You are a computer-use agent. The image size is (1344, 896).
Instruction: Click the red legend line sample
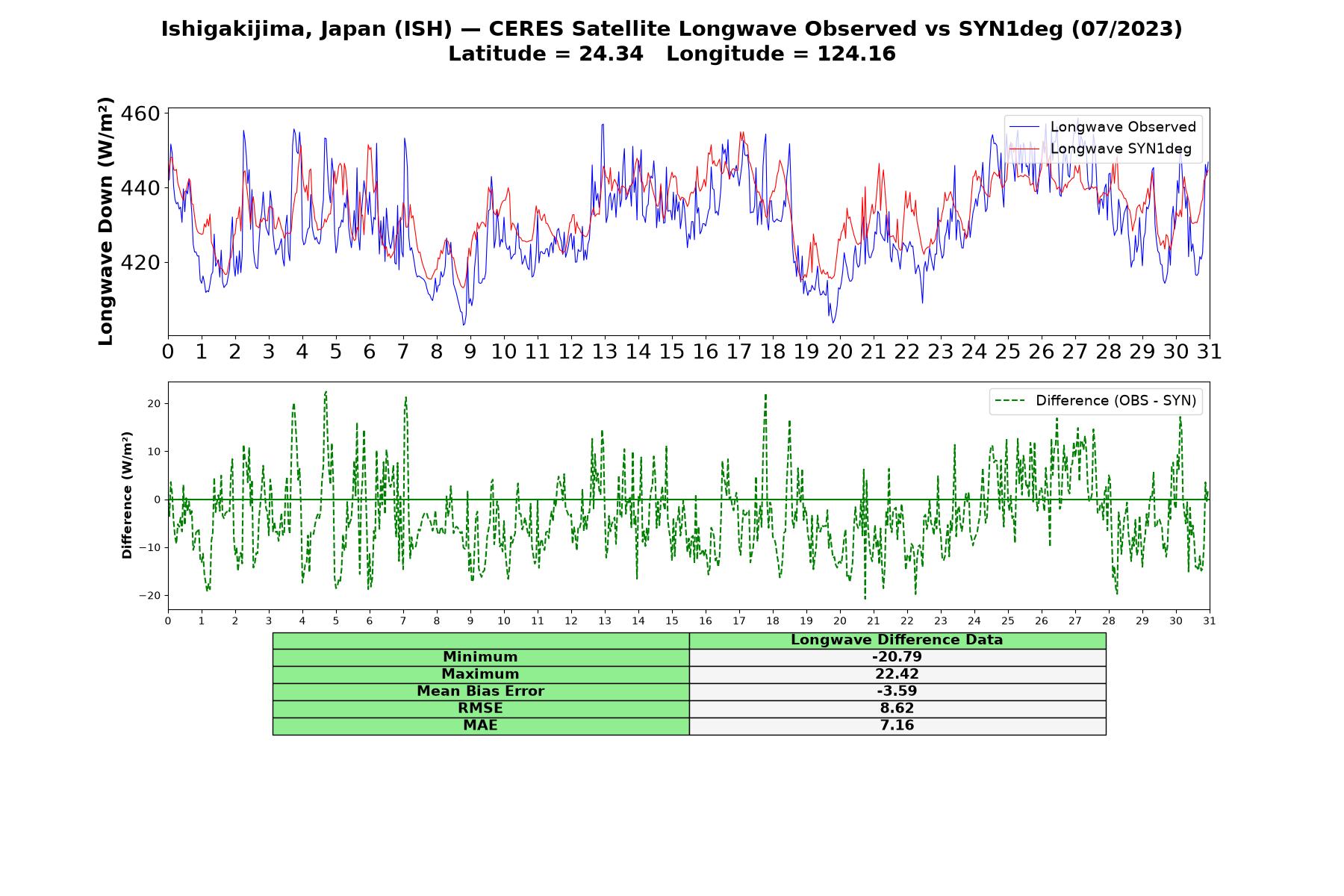click(x=1024, y=149)
